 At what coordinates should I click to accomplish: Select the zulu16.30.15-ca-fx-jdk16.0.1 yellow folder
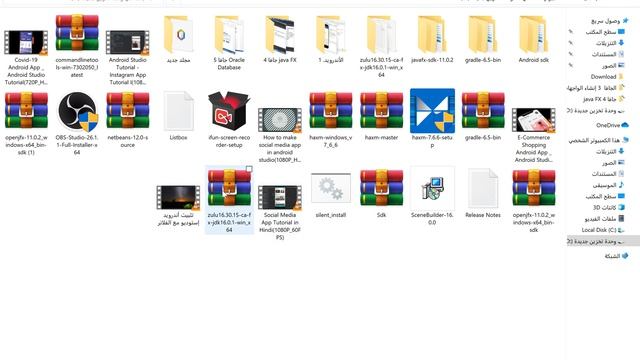(381, 46)
